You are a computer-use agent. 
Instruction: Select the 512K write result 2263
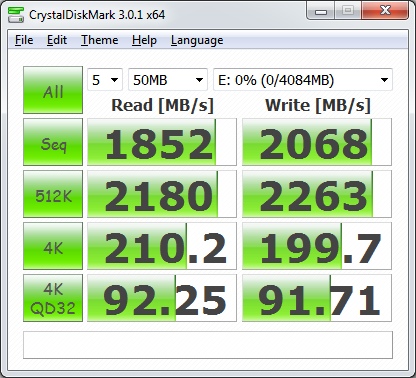(317, 194)
